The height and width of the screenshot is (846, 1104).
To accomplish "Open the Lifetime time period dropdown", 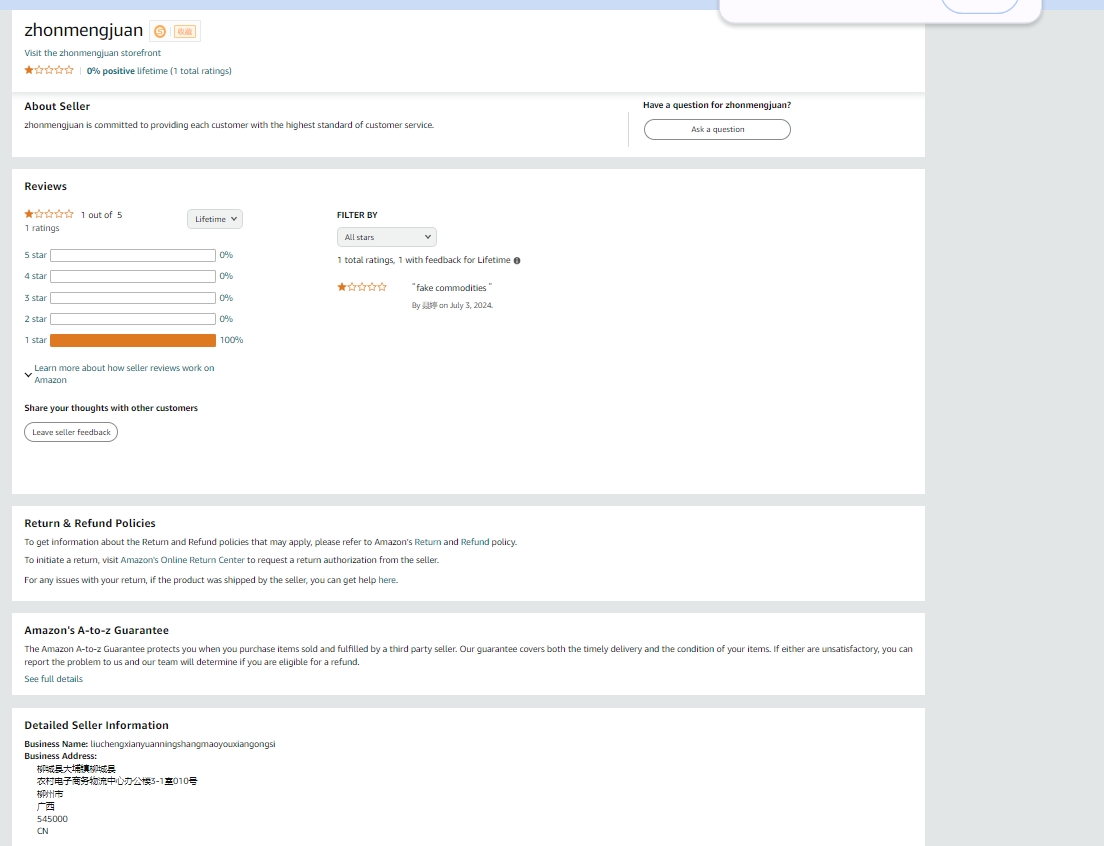I will click(x=215, y=219).
